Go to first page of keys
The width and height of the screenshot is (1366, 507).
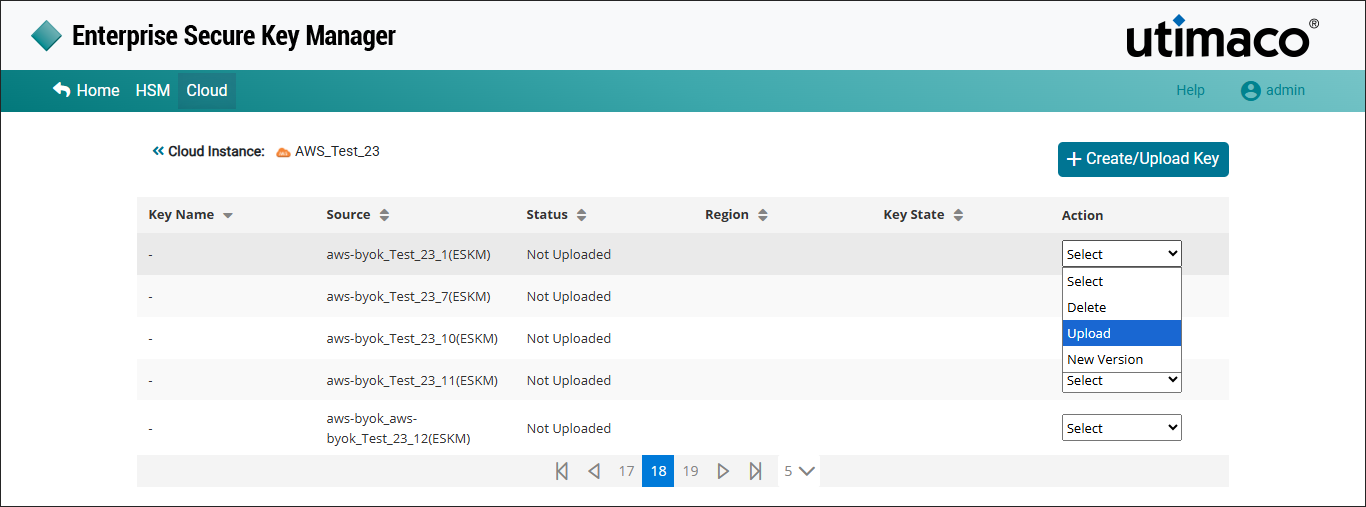point(562,471)
